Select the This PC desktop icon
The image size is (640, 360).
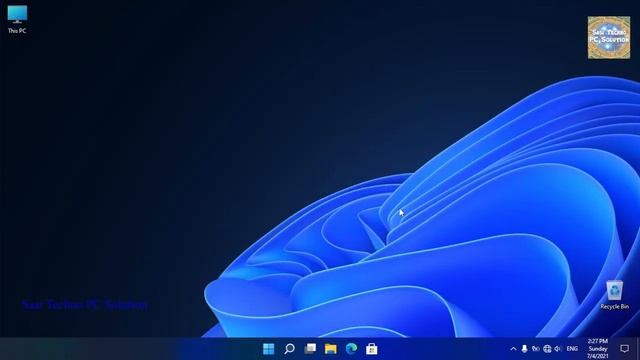pyautogui.click(x=17, y=19)
